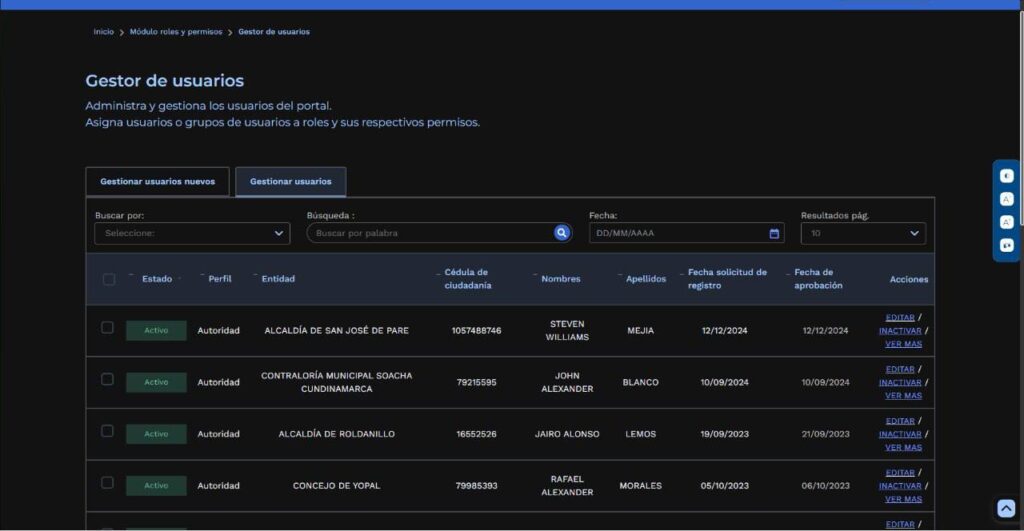The image size is (1024, 531).
Task: Check the select-all checkbox in table header
Action: pos(109,280)
